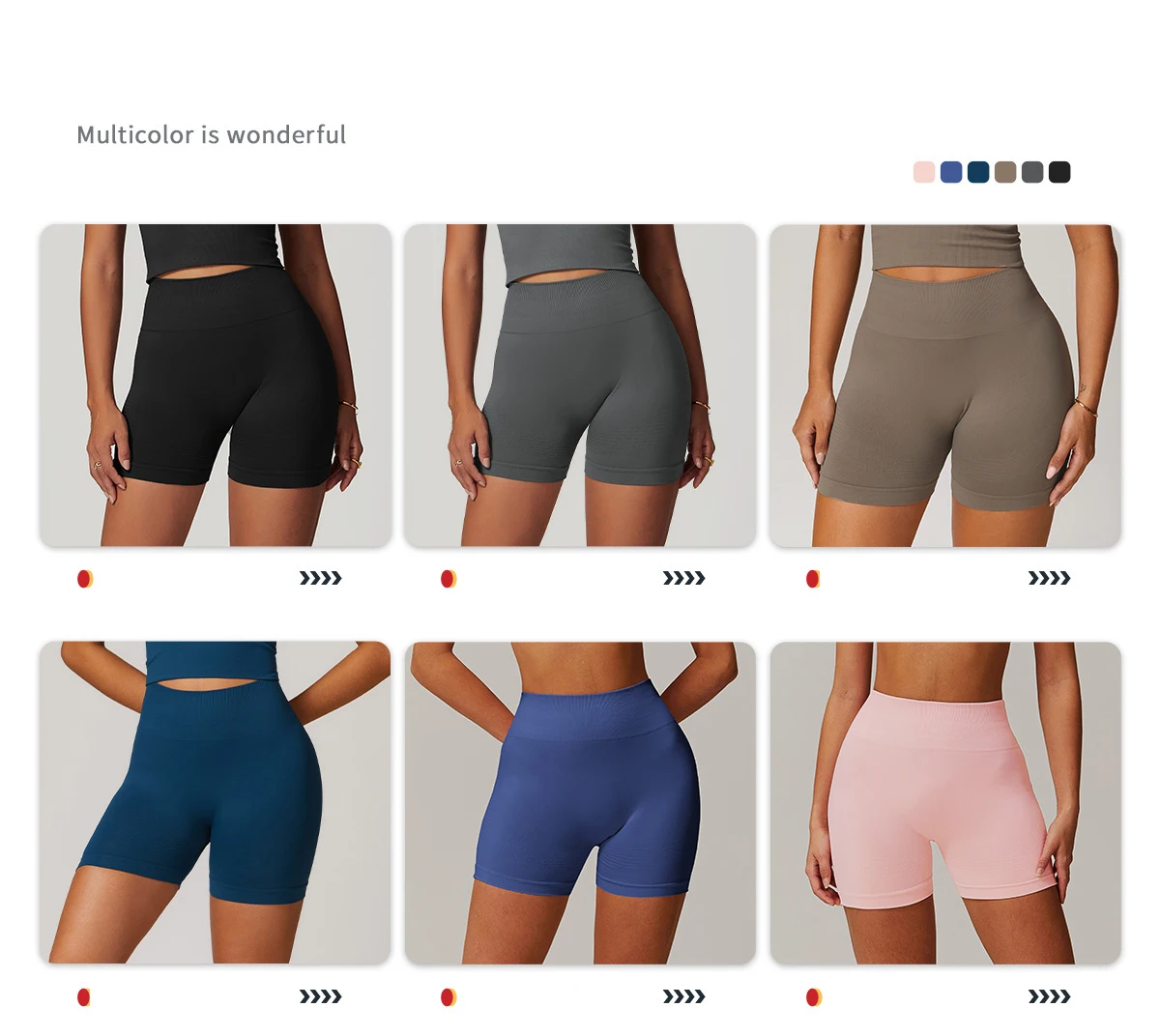Click red dot icon under black shorts

(85, 579)
